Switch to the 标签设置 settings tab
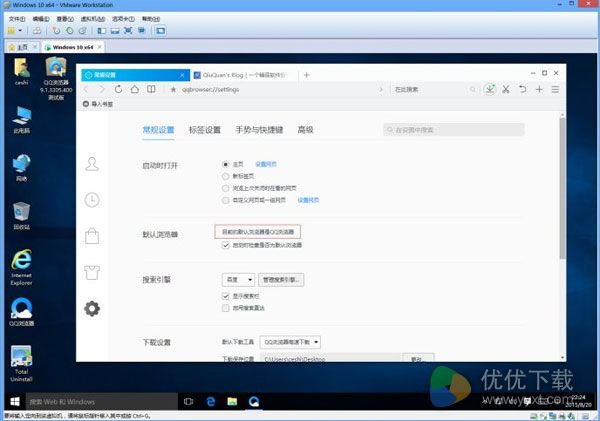This screenshot has width=600, height=421. (x=205, y=130)
